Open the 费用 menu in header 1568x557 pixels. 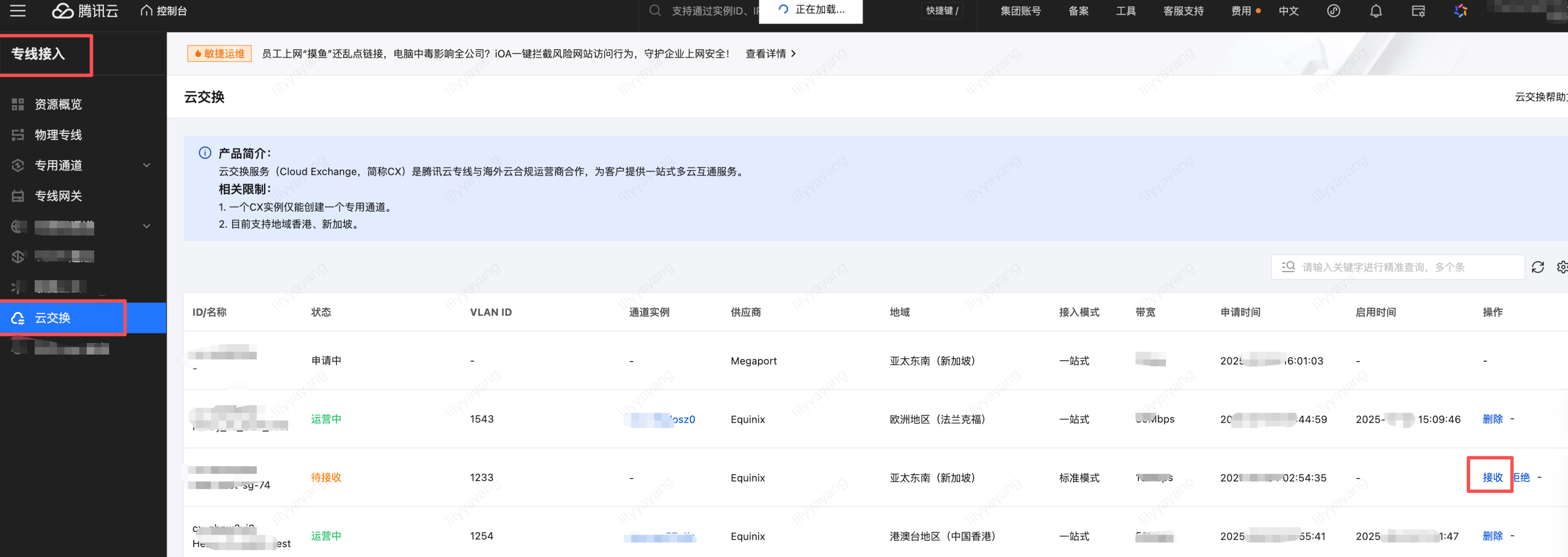(x=1240, y=11)
